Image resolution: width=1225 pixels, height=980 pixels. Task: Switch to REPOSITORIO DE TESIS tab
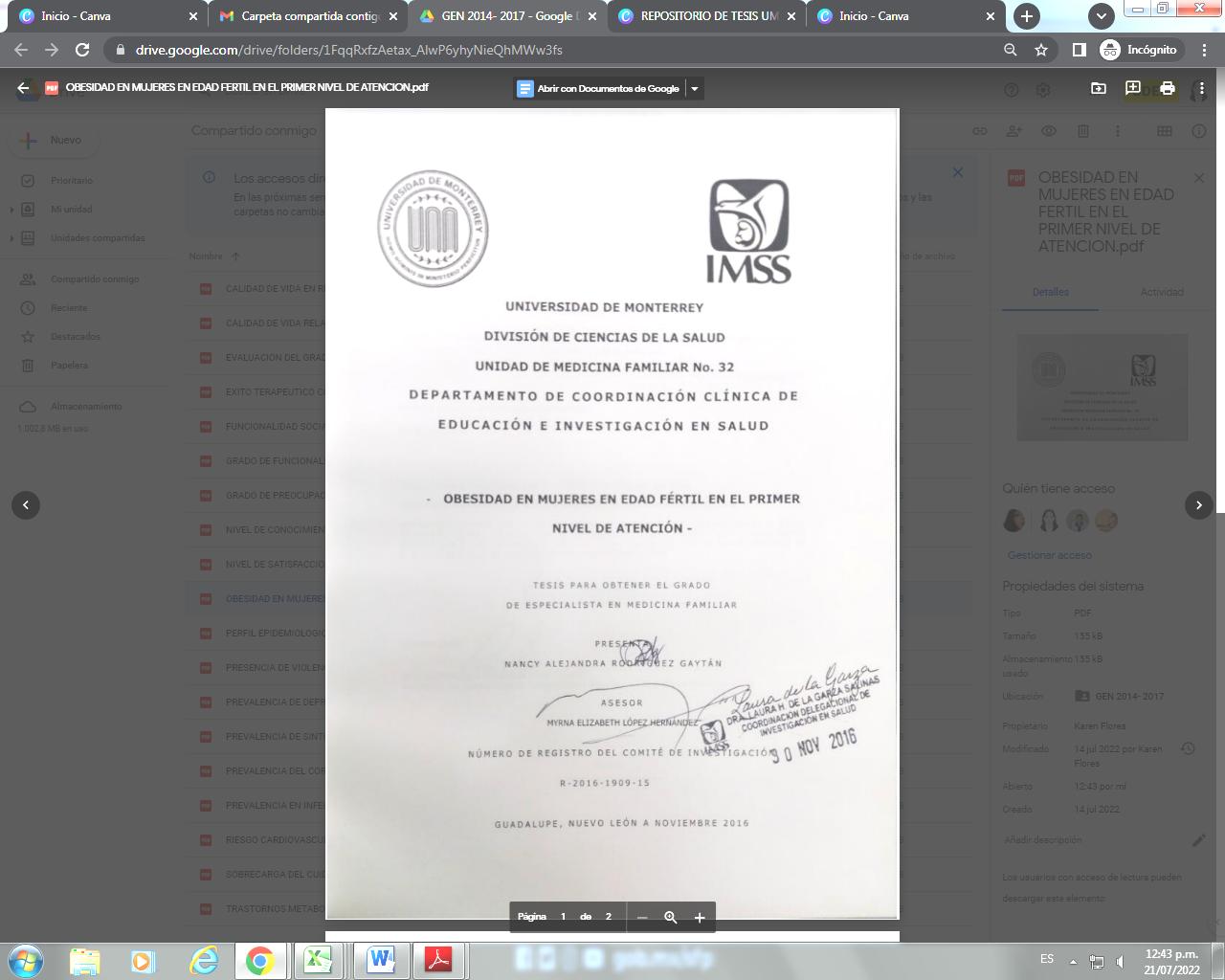pos(708,16)
